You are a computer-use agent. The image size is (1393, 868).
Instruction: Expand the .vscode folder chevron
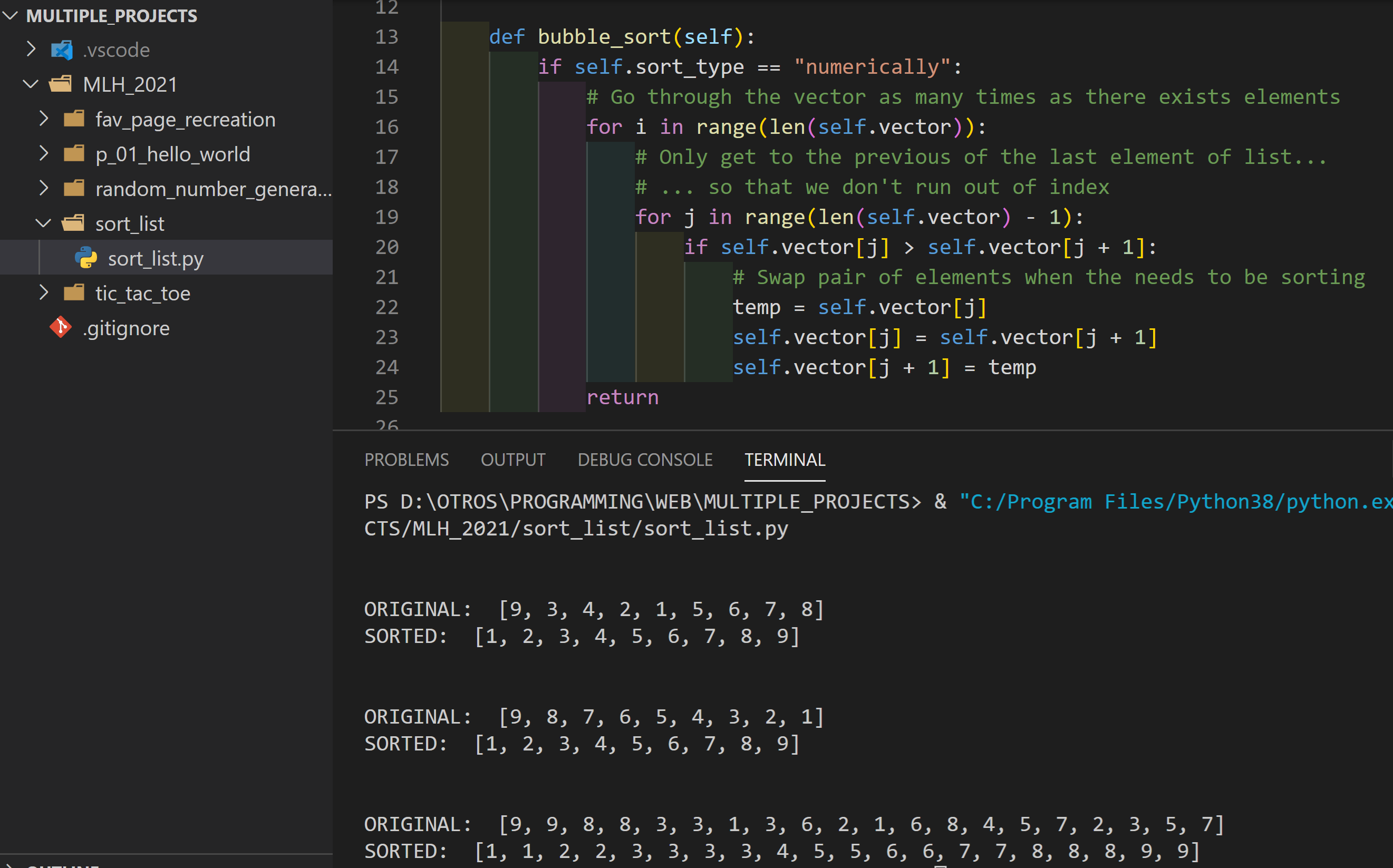[32, 50]
